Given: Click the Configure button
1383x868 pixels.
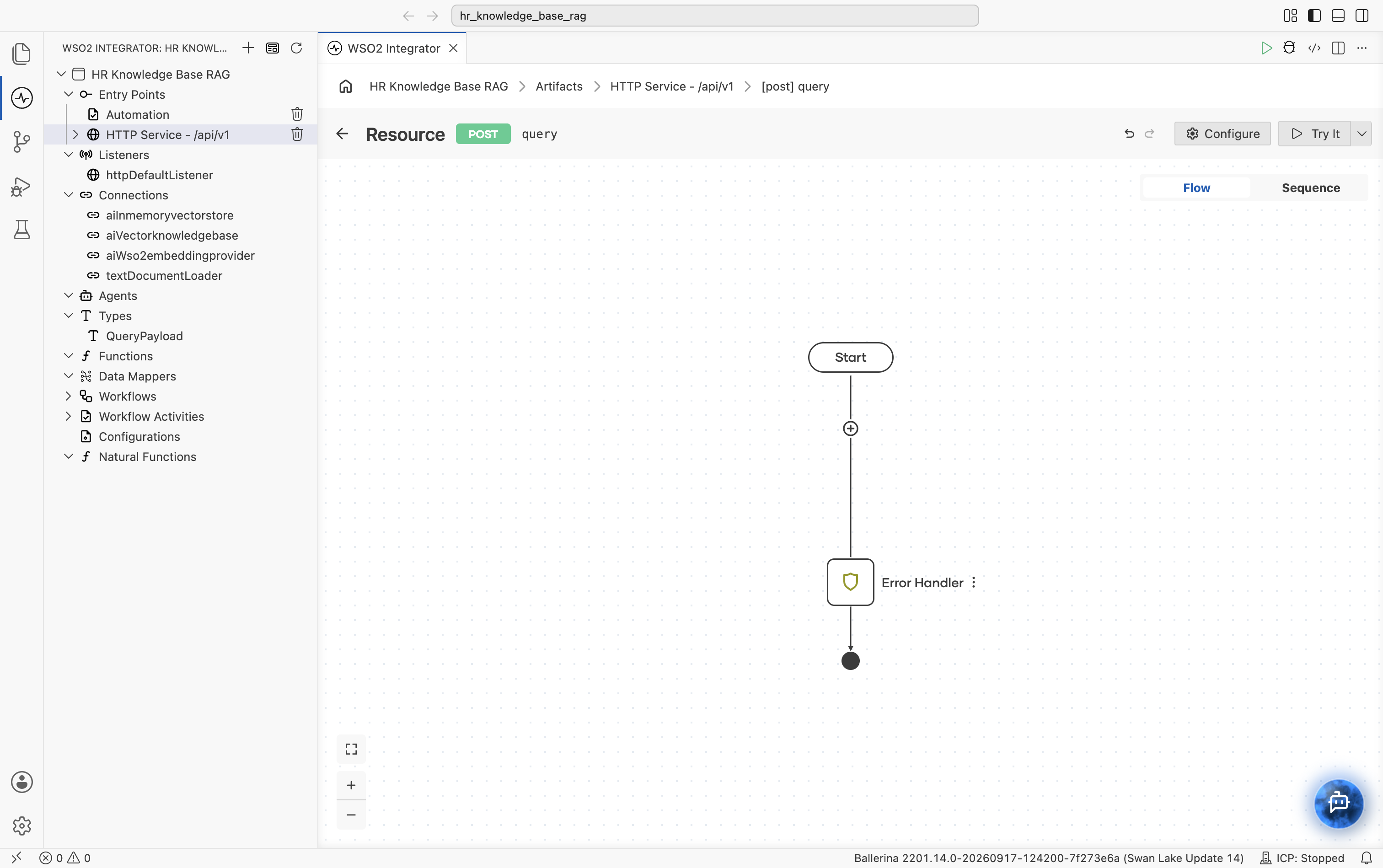Looking at the screenshot, I should point(1222,134).
